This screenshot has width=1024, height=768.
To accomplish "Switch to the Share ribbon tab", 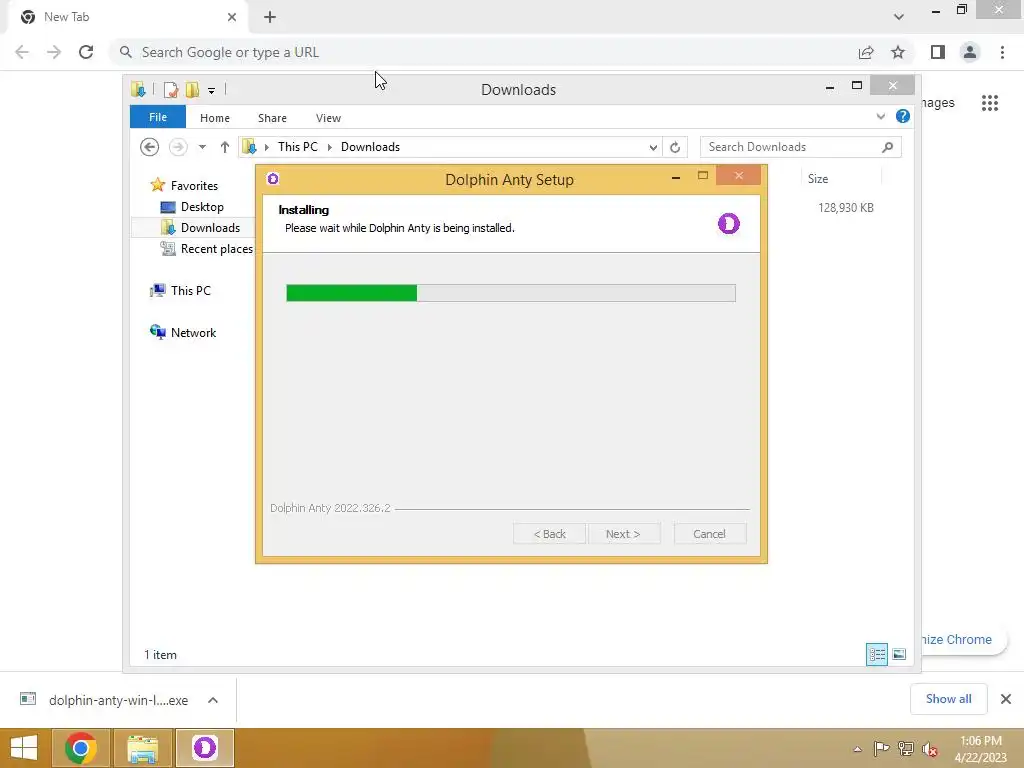I will click(x=272, y=118).
